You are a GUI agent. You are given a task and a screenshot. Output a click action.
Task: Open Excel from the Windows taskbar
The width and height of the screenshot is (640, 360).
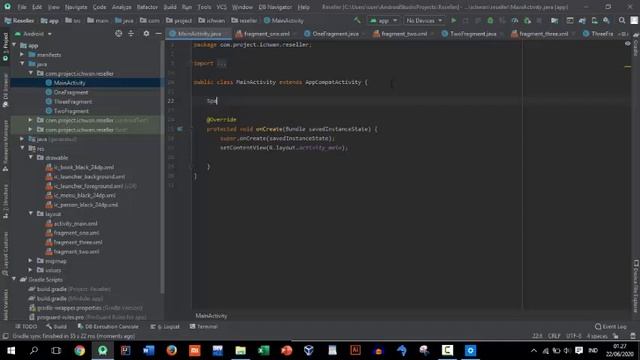tap(263, 350)
